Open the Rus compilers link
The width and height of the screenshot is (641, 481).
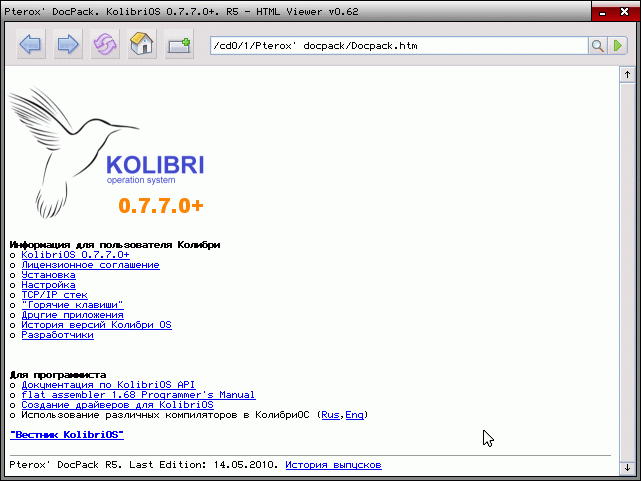(x=330, y=415)
